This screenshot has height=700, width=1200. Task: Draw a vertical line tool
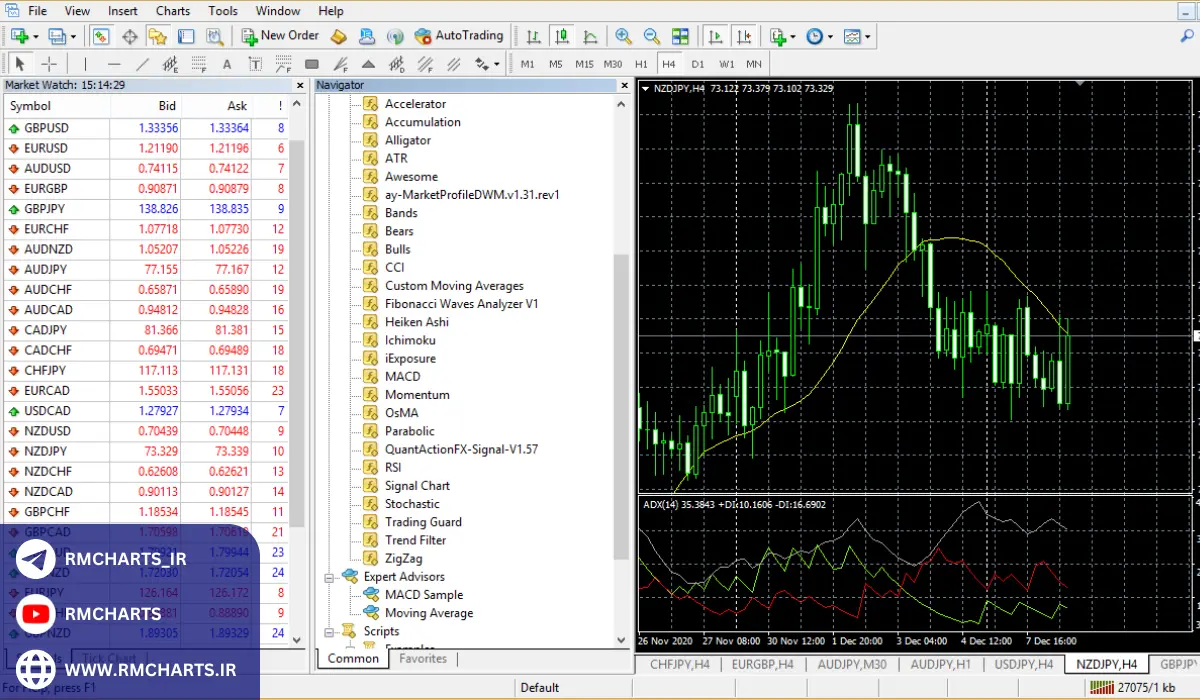tap(85, 64)
